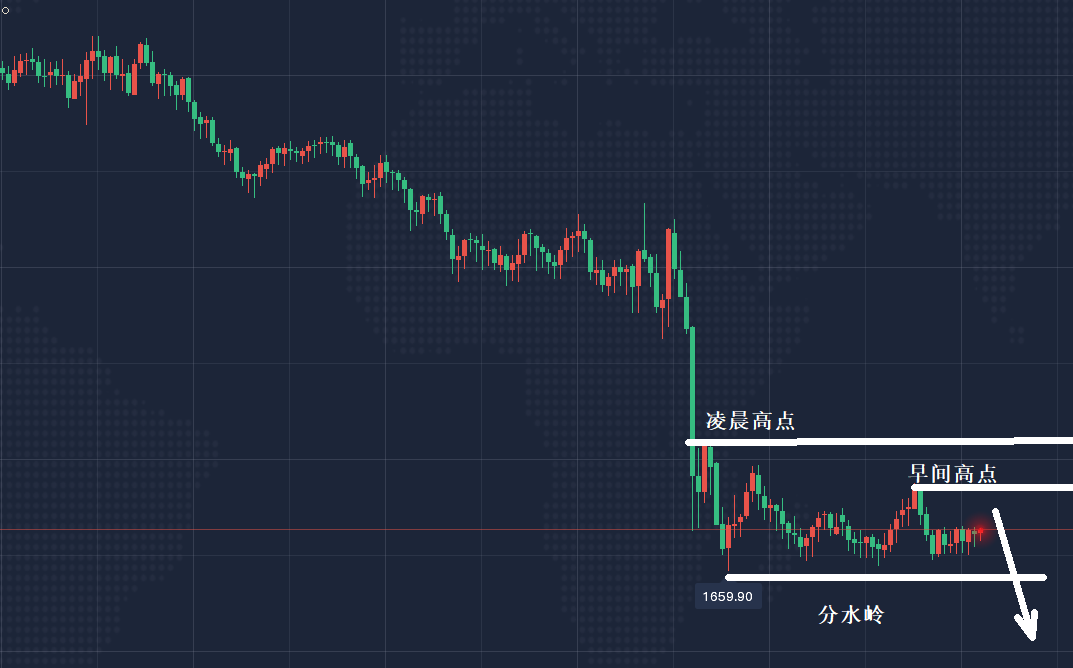Click the small circle icon in the top-left corner
Screen dimensions: 1073x668
(4, 8)
